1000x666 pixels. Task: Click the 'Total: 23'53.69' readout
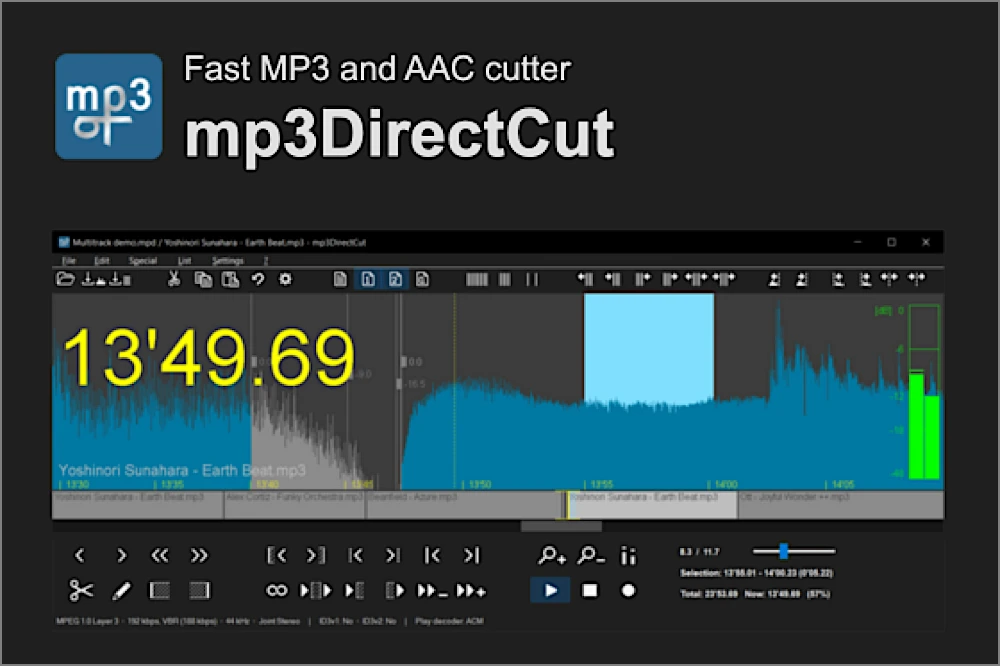pos(709,594)
